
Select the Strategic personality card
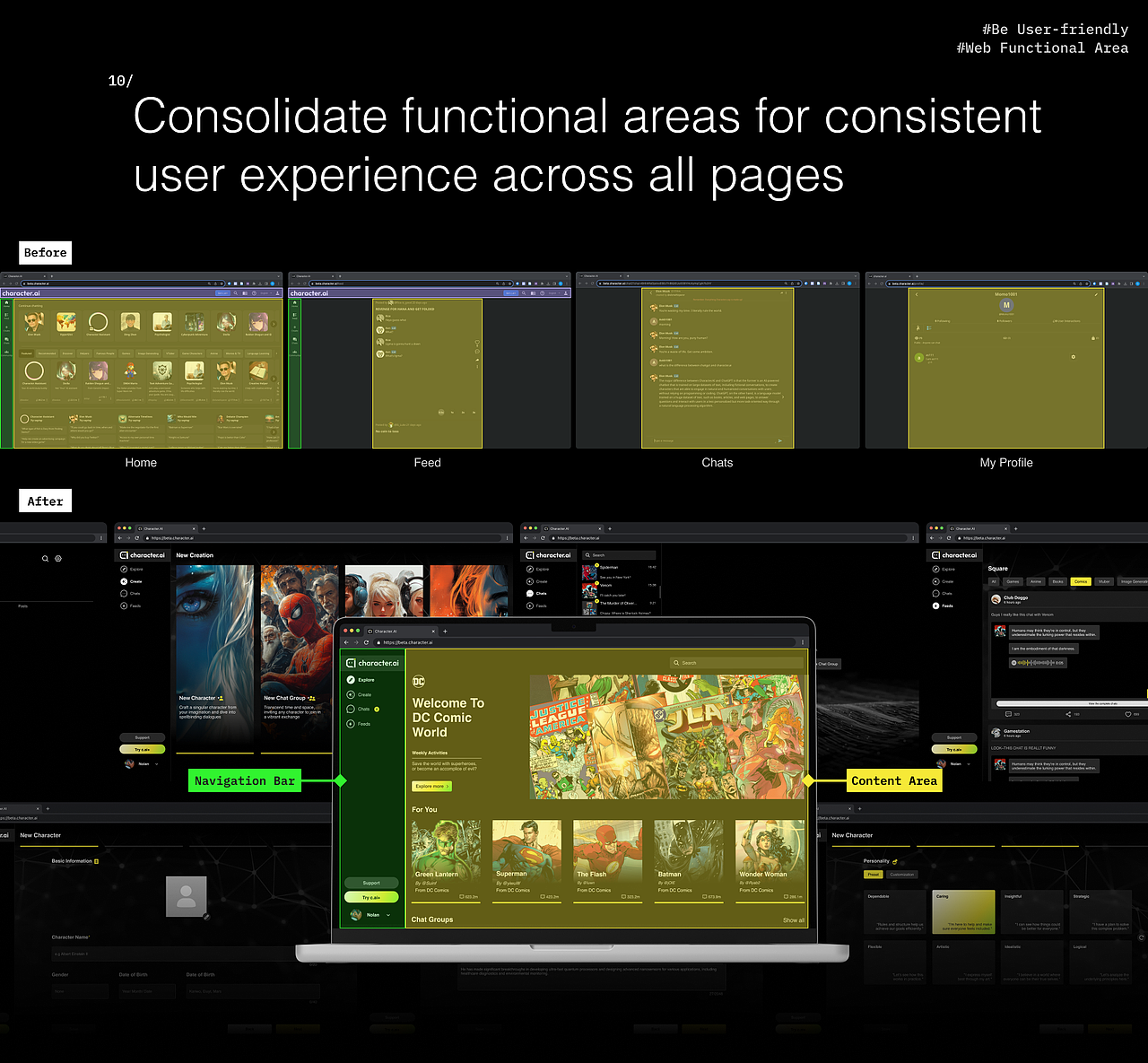coord(1101,911)
